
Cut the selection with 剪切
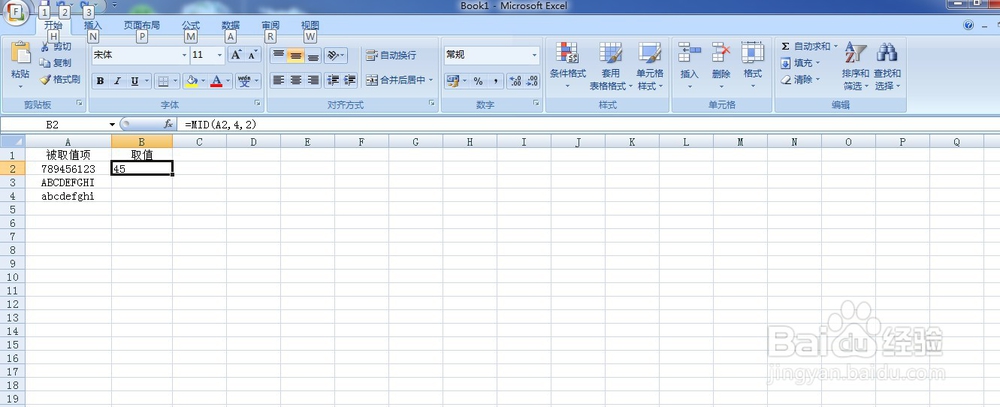[55, 47]
